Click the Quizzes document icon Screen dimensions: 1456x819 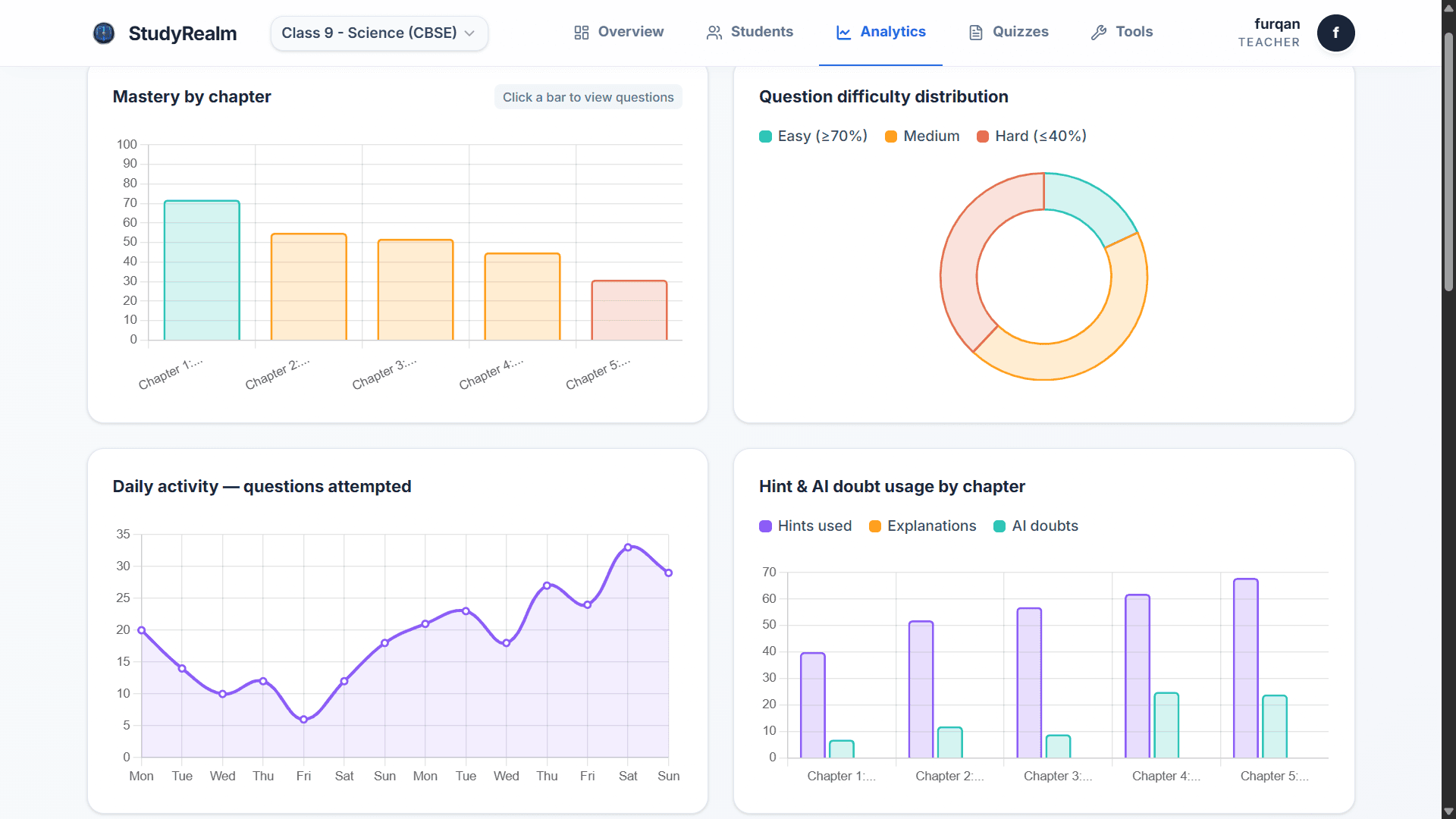pyautogui.click(x=976, y=33)
